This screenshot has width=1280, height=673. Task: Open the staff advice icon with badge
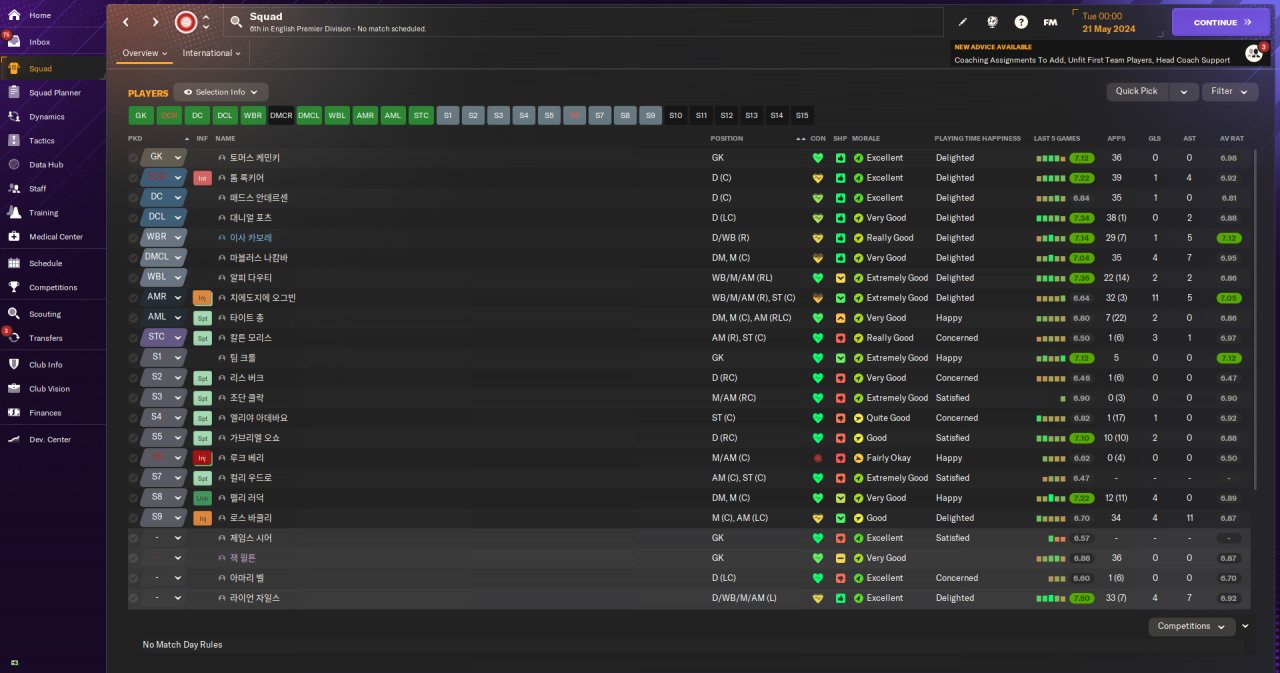[1254, 53]
